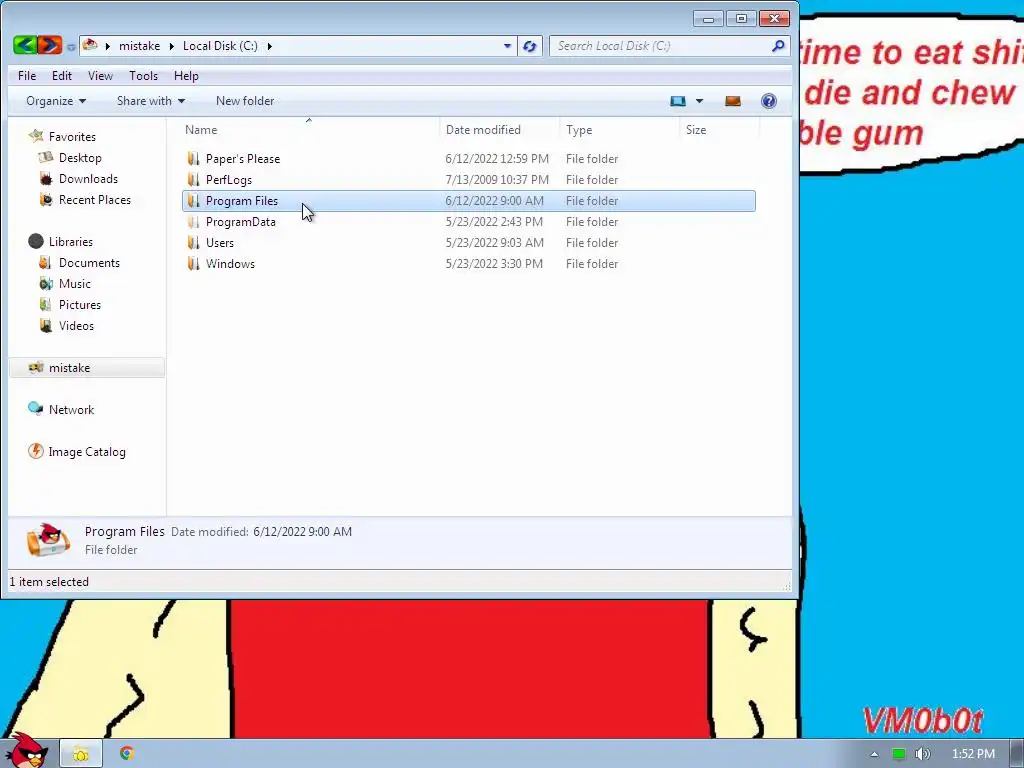
Task: Click the Program Files folder icon
Action: (193, 200)
